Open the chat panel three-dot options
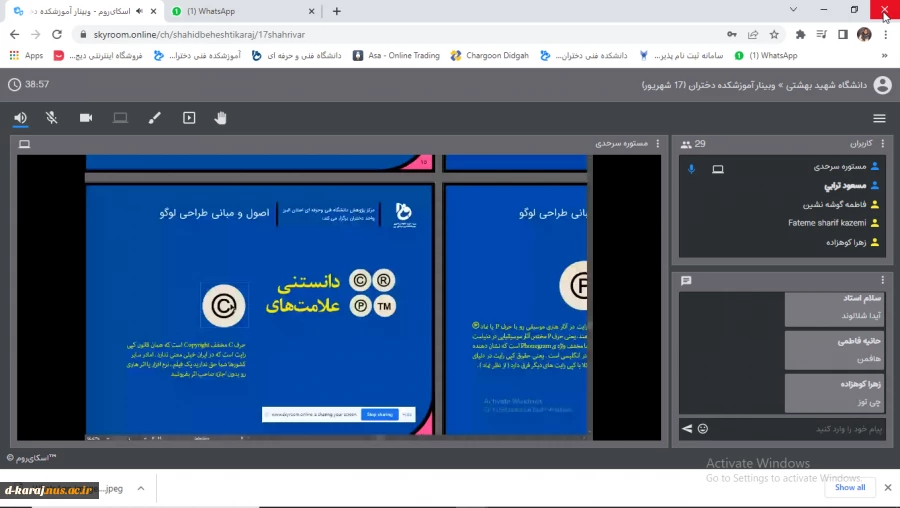The height and width of the screenshot is (508, 900). [883, 280]
